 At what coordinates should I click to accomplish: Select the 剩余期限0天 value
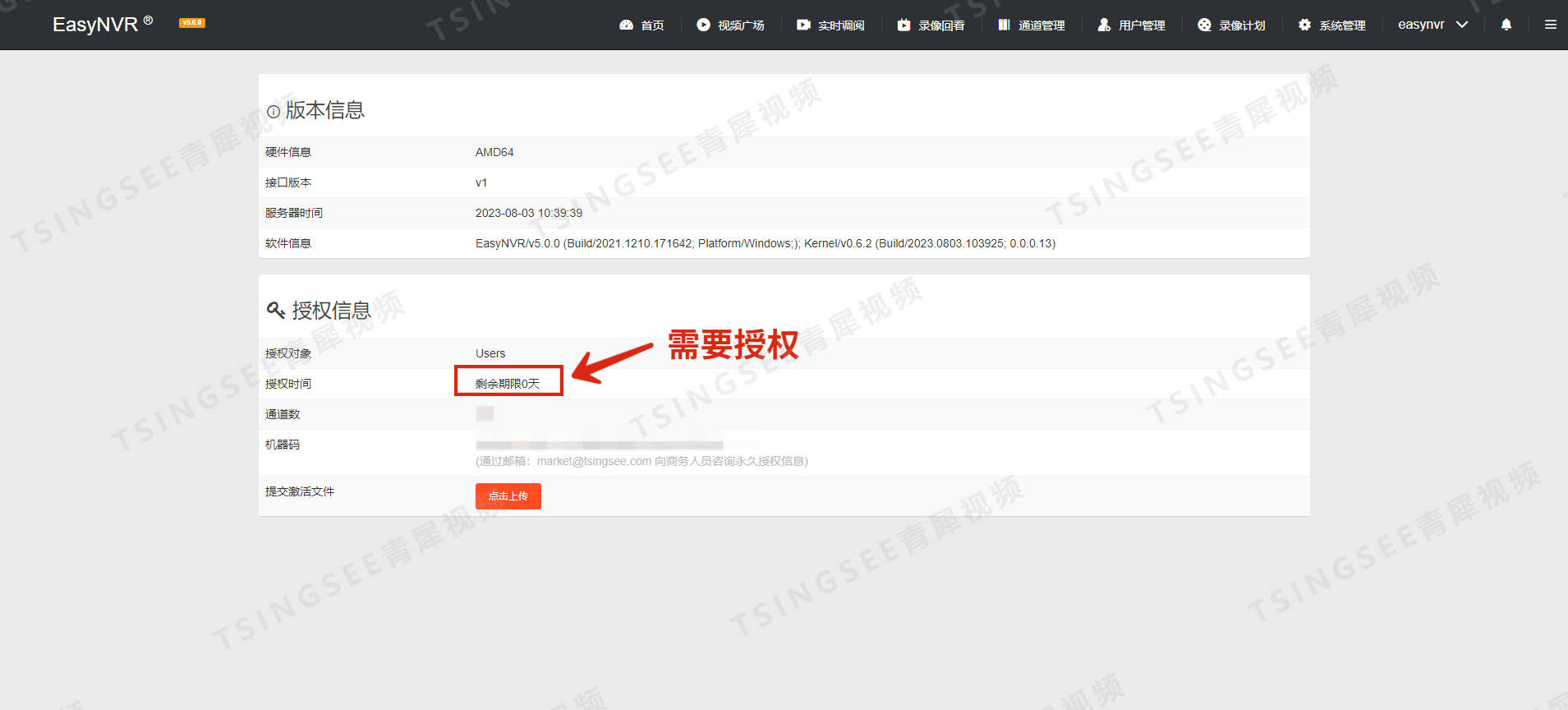pos(508,384)
